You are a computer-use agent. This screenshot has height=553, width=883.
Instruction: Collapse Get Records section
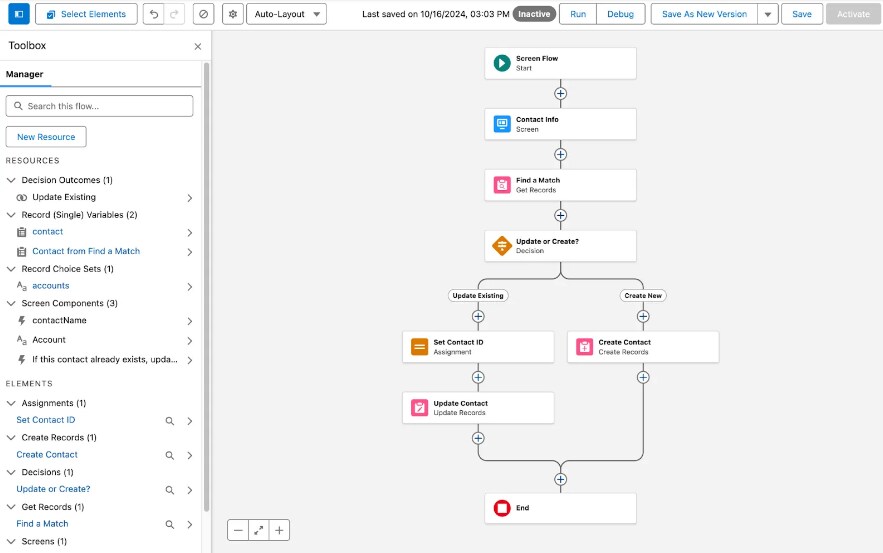tap(11, 507)
